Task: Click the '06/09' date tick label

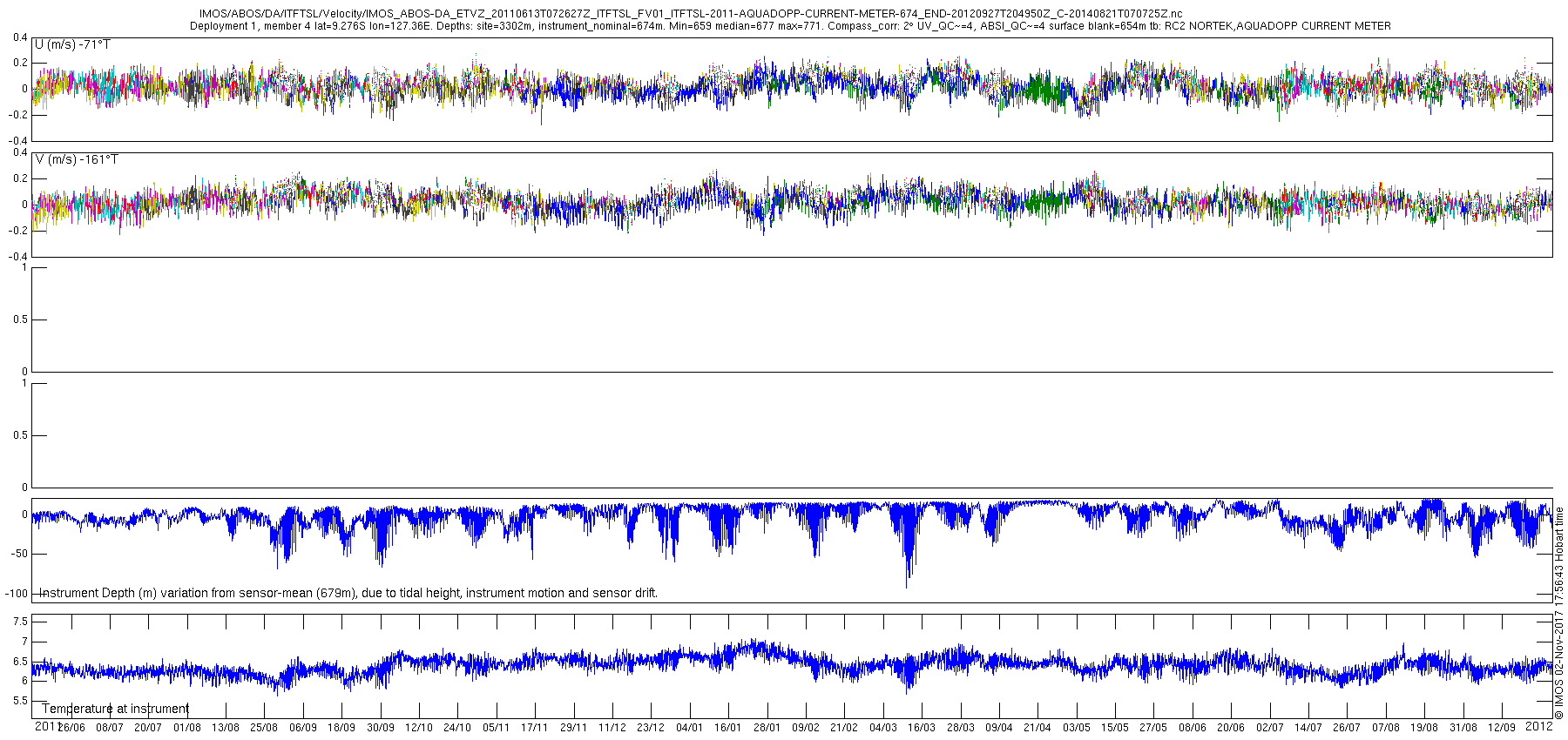Action: click(303, 728)
